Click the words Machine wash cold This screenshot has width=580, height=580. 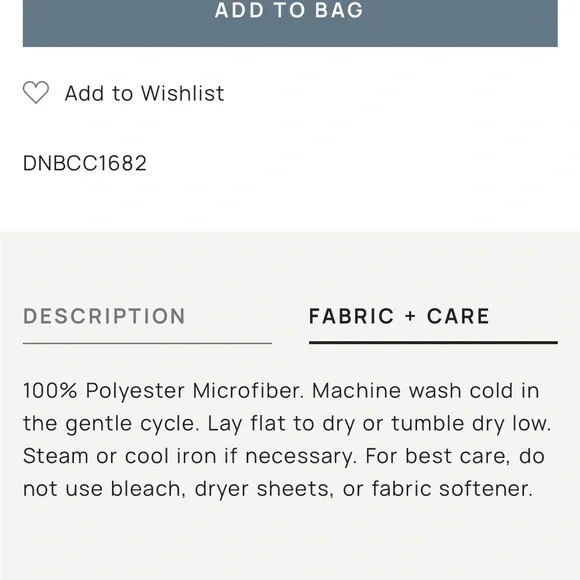(x=412, y=391)
